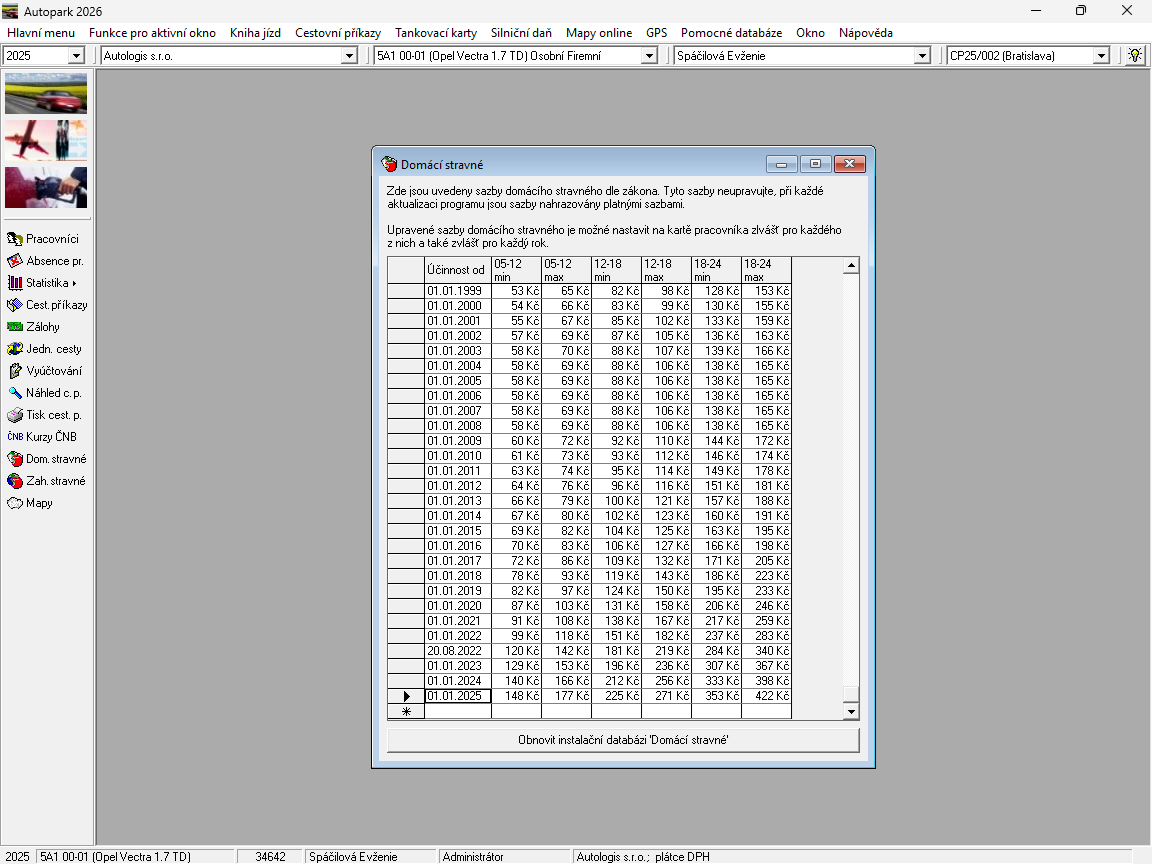Expand the Autologis s.r.o. company dropdown
The image size is (1152, 864).
click(349, 56)
